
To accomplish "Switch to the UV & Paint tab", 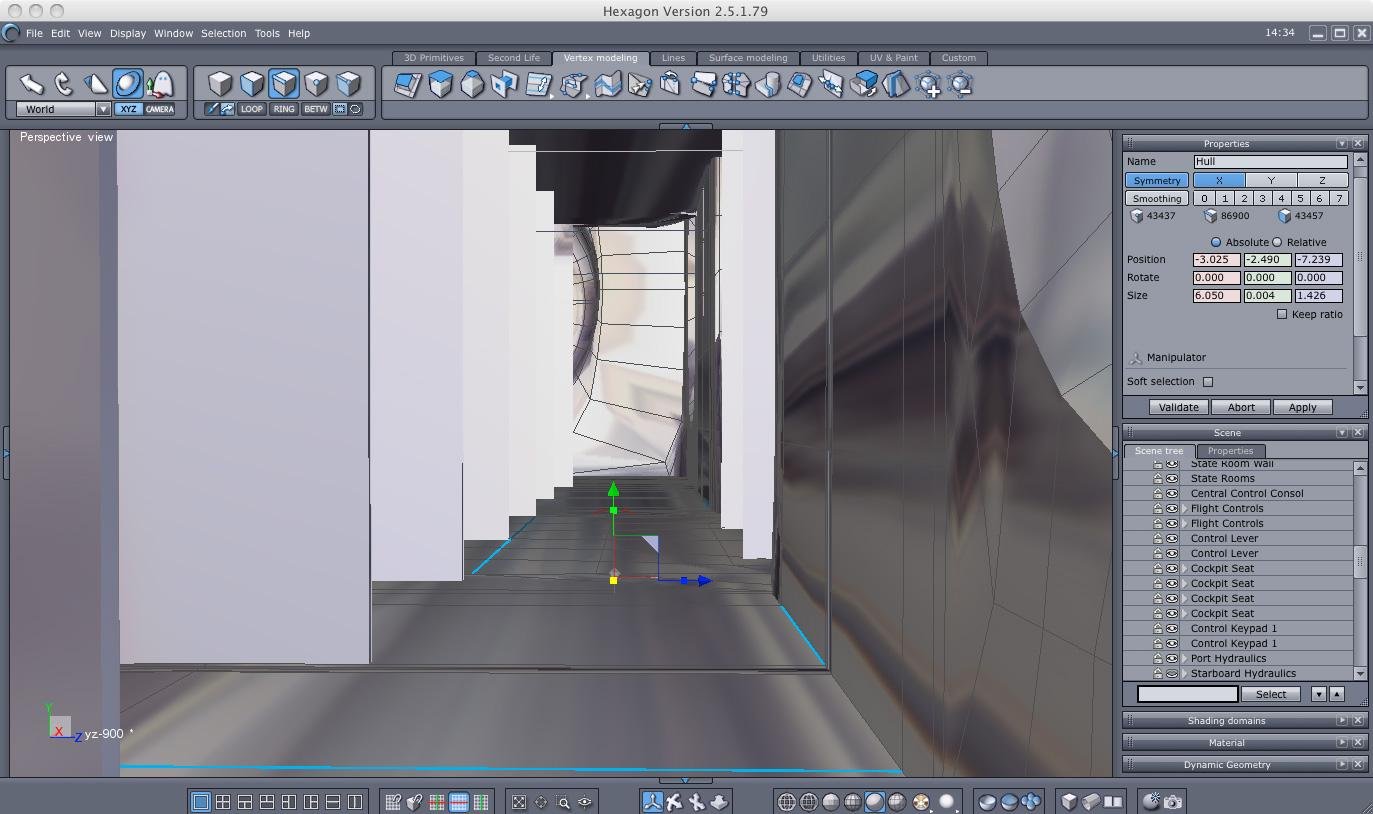I will coord(893,58).
